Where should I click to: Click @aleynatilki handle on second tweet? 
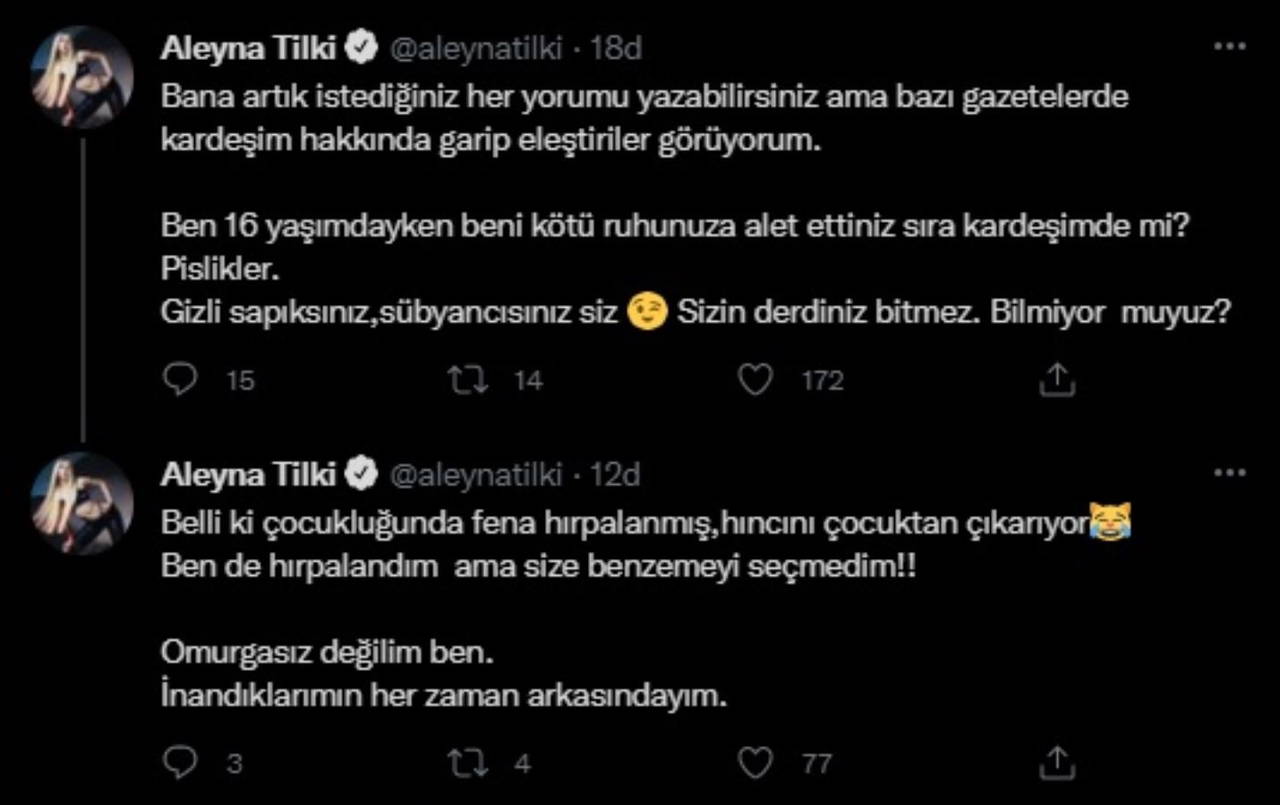475,475
